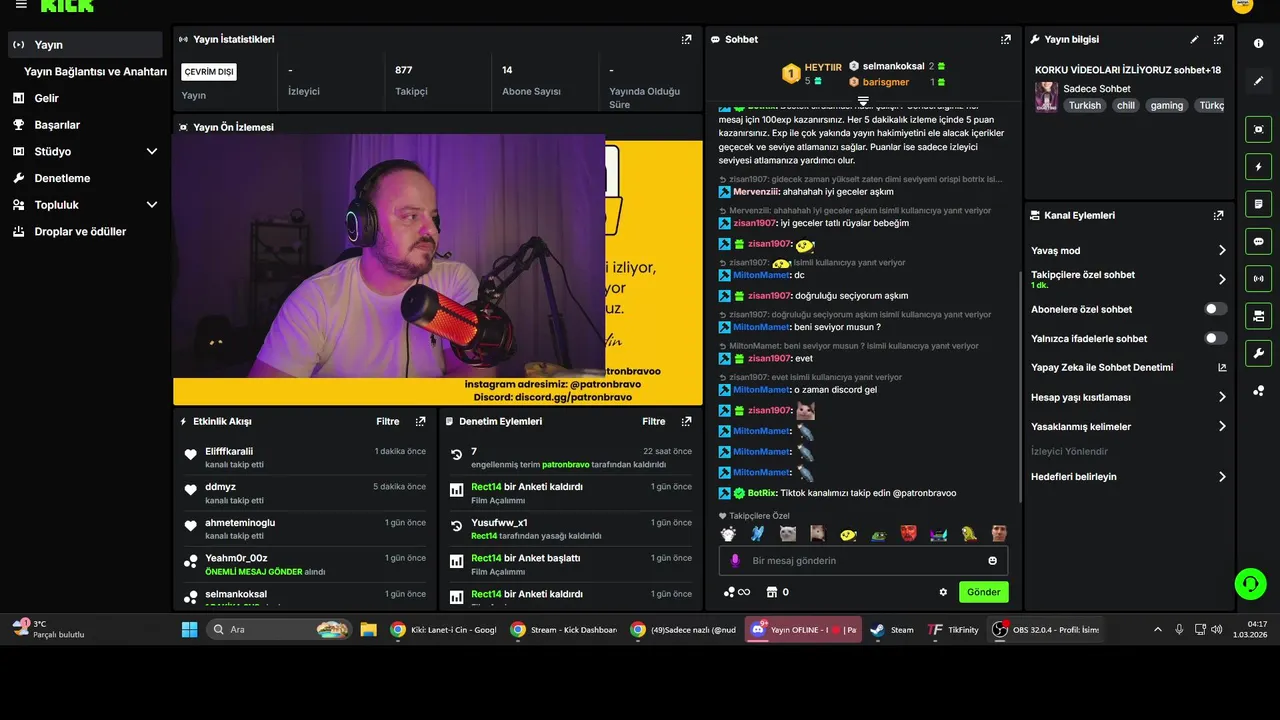Open OBS from the Windows taskbar
The image size is (1280, 720).
pos(1045,630)
